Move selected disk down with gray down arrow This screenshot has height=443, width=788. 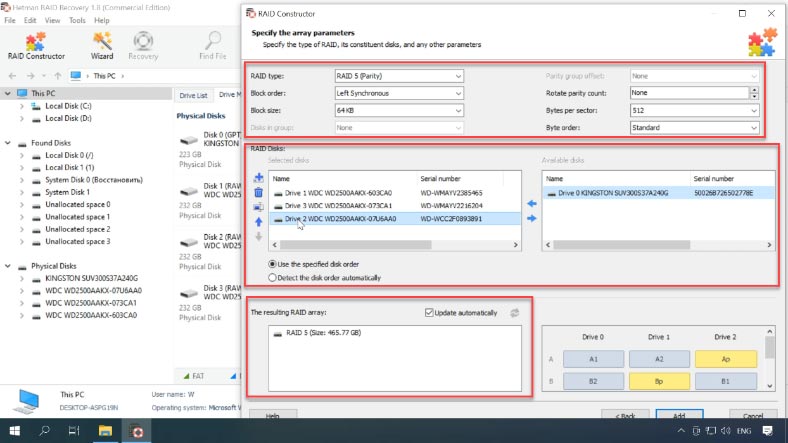258,236
